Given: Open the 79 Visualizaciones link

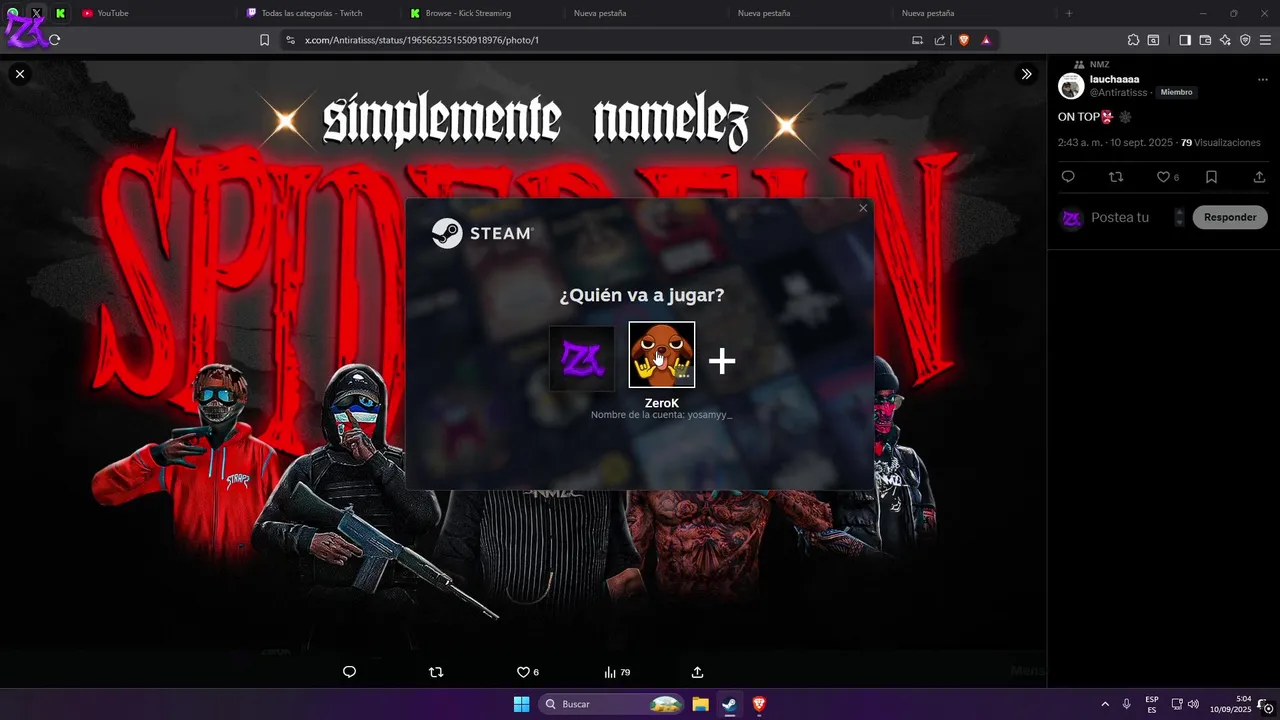Looking at the screenshot, I should 1220,143.
